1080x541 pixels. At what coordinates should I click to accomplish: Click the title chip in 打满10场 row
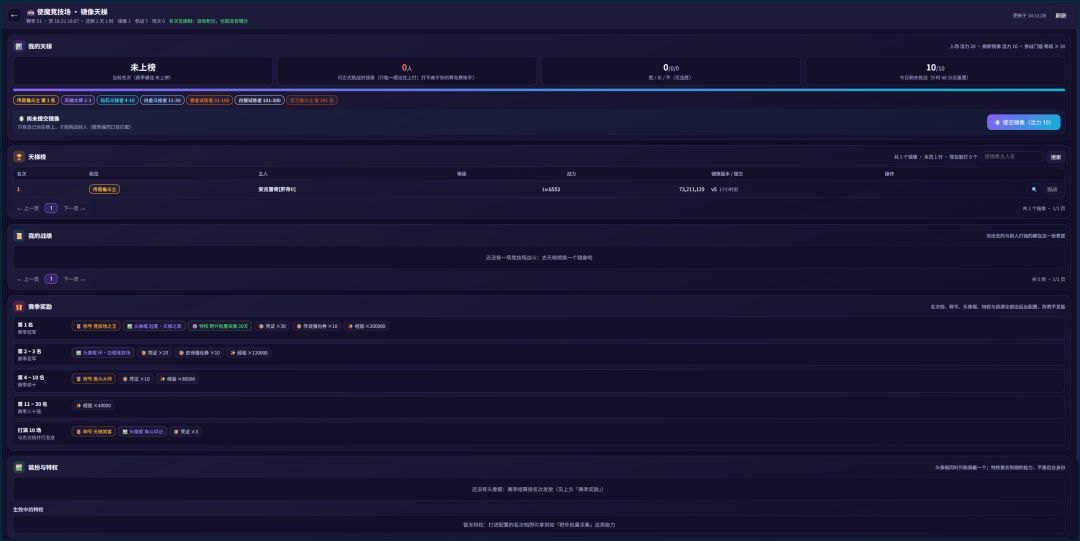[x=93, y=431]
